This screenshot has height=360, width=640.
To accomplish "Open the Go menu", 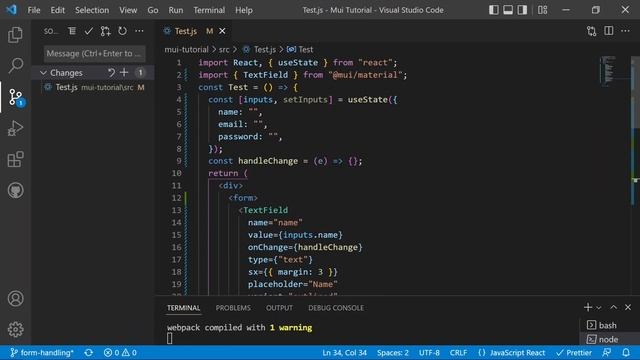I will click(153, 10).
